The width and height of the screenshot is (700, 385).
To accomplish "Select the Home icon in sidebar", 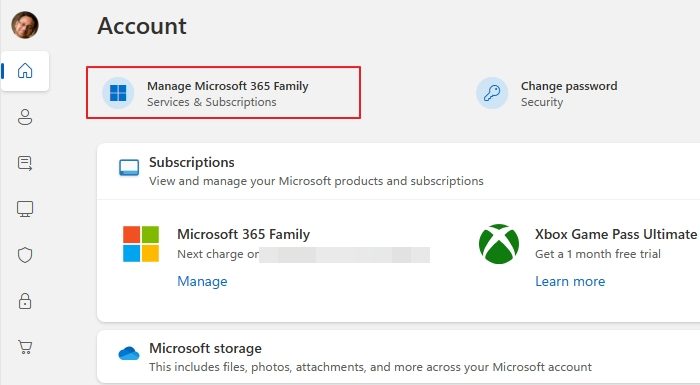I will click(25, 71).
